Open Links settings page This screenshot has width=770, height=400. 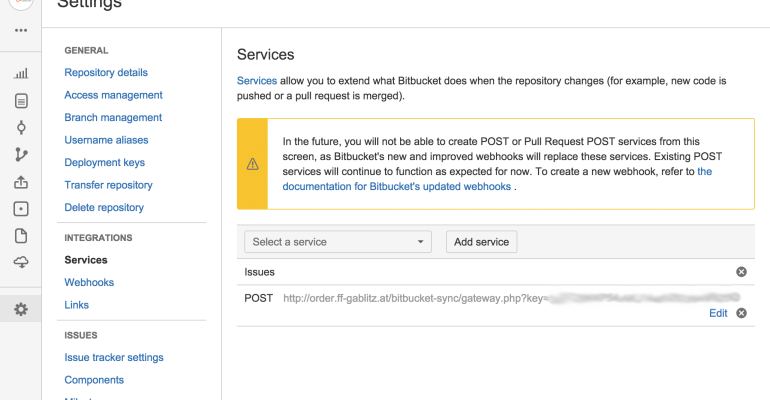click(x=77, y=305)
